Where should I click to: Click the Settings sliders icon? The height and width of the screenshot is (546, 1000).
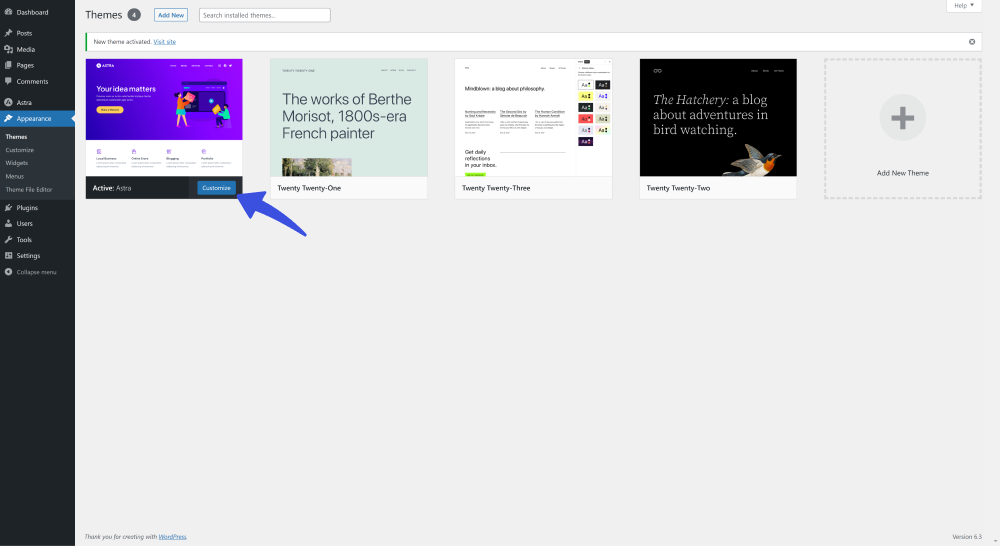(x=8, y=256)
